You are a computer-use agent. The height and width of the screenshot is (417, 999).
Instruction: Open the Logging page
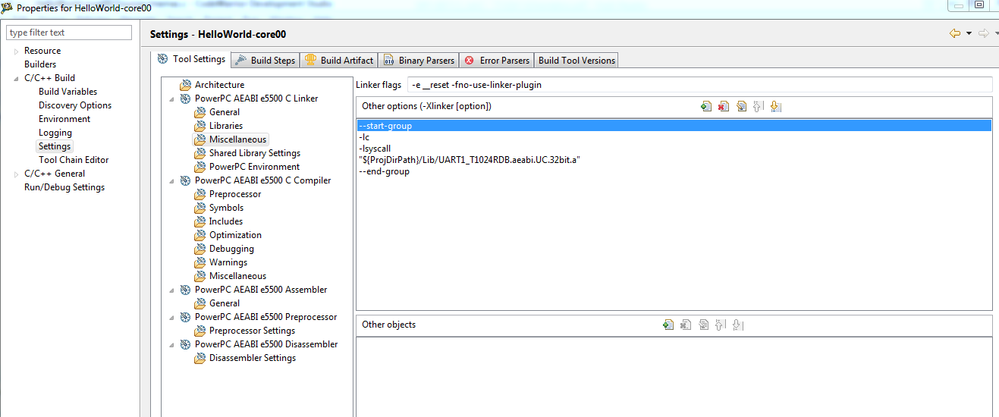[55, 132]
